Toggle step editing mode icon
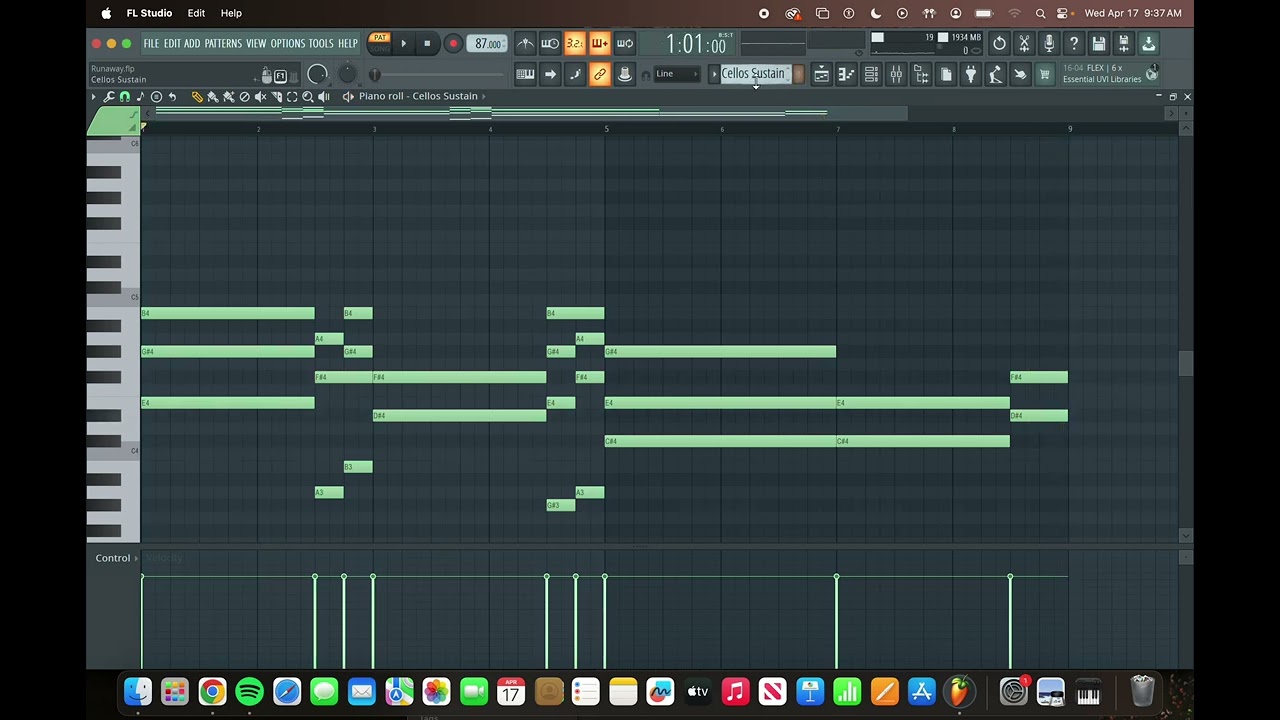This screenshot has height=720, width=1280. click(x=575, y=74)
